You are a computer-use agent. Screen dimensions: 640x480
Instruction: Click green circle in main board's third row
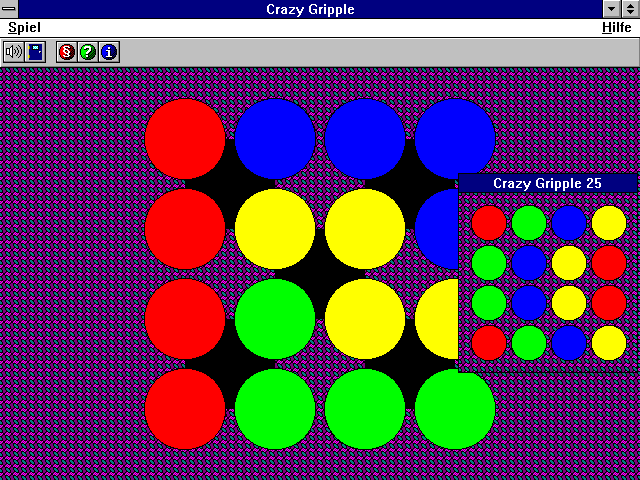[275, 319]
